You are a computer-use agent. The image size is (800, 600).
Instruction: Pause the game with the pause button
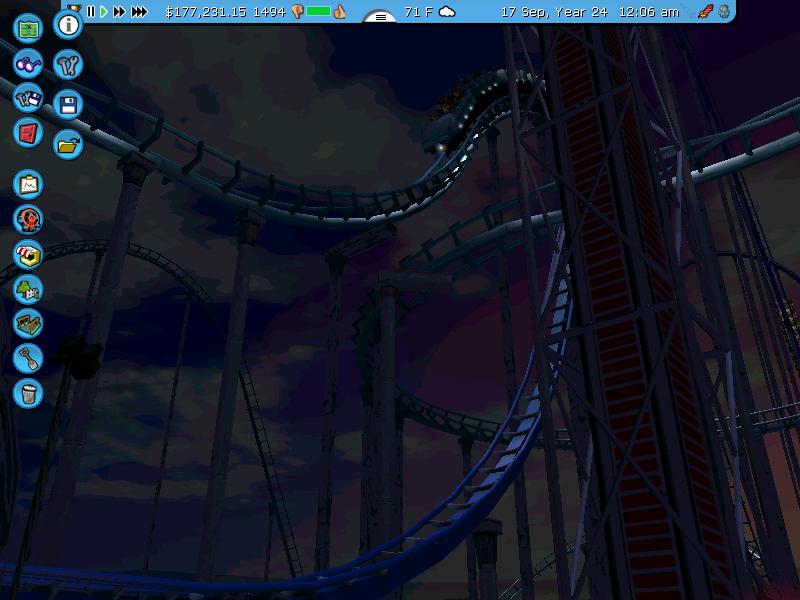91,11
